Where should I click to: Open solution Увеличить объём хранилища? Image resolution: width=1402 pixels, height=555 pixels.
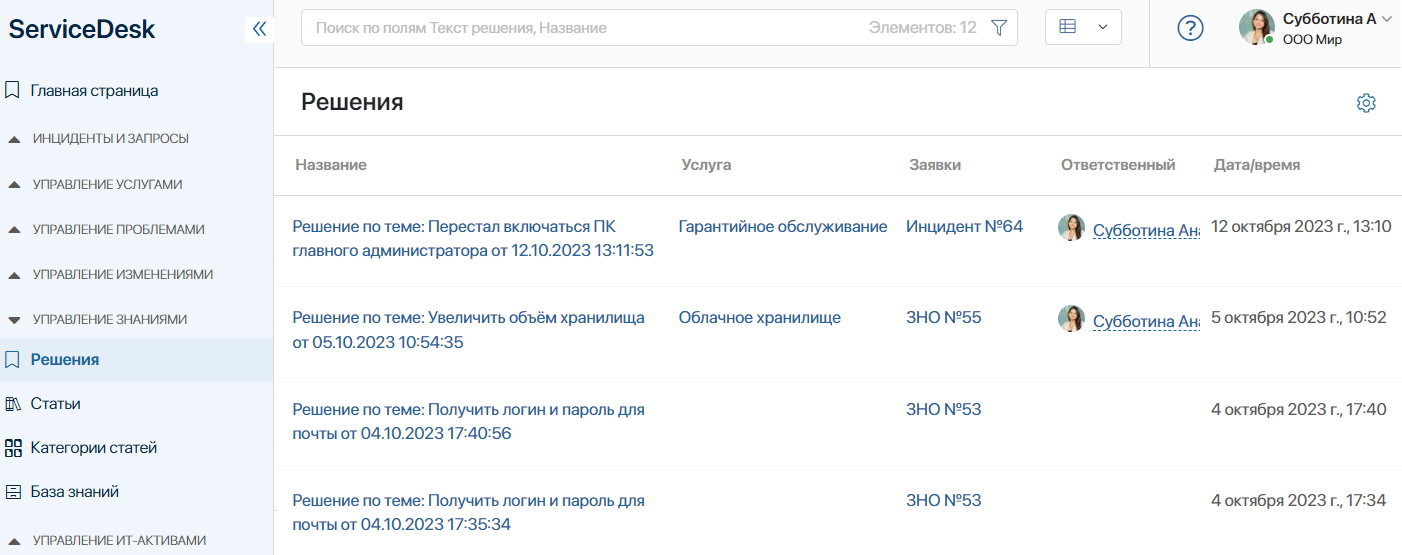click(468, 330)
